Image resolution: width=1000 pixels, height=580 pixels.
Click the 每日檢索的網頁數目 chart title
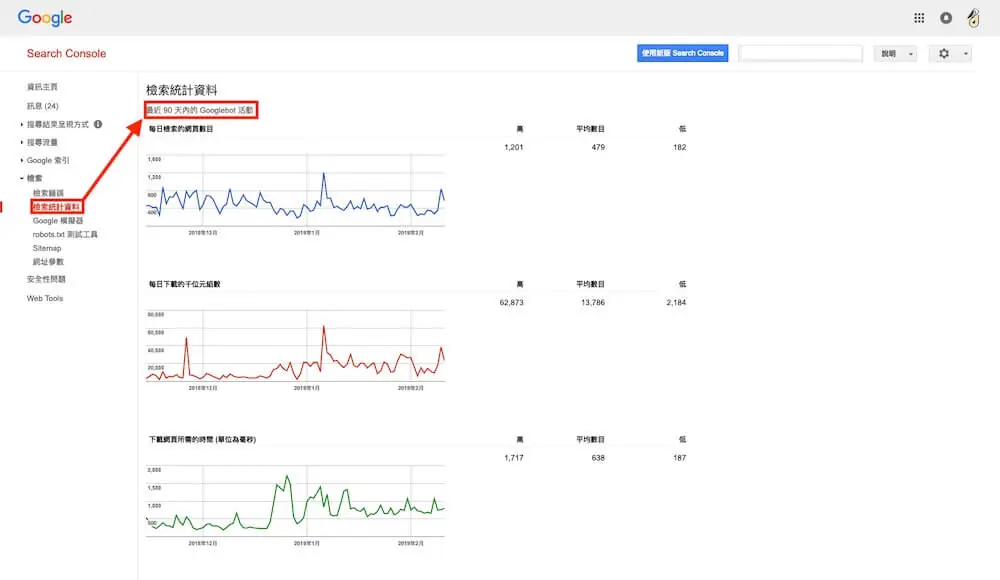pos(181,129)
